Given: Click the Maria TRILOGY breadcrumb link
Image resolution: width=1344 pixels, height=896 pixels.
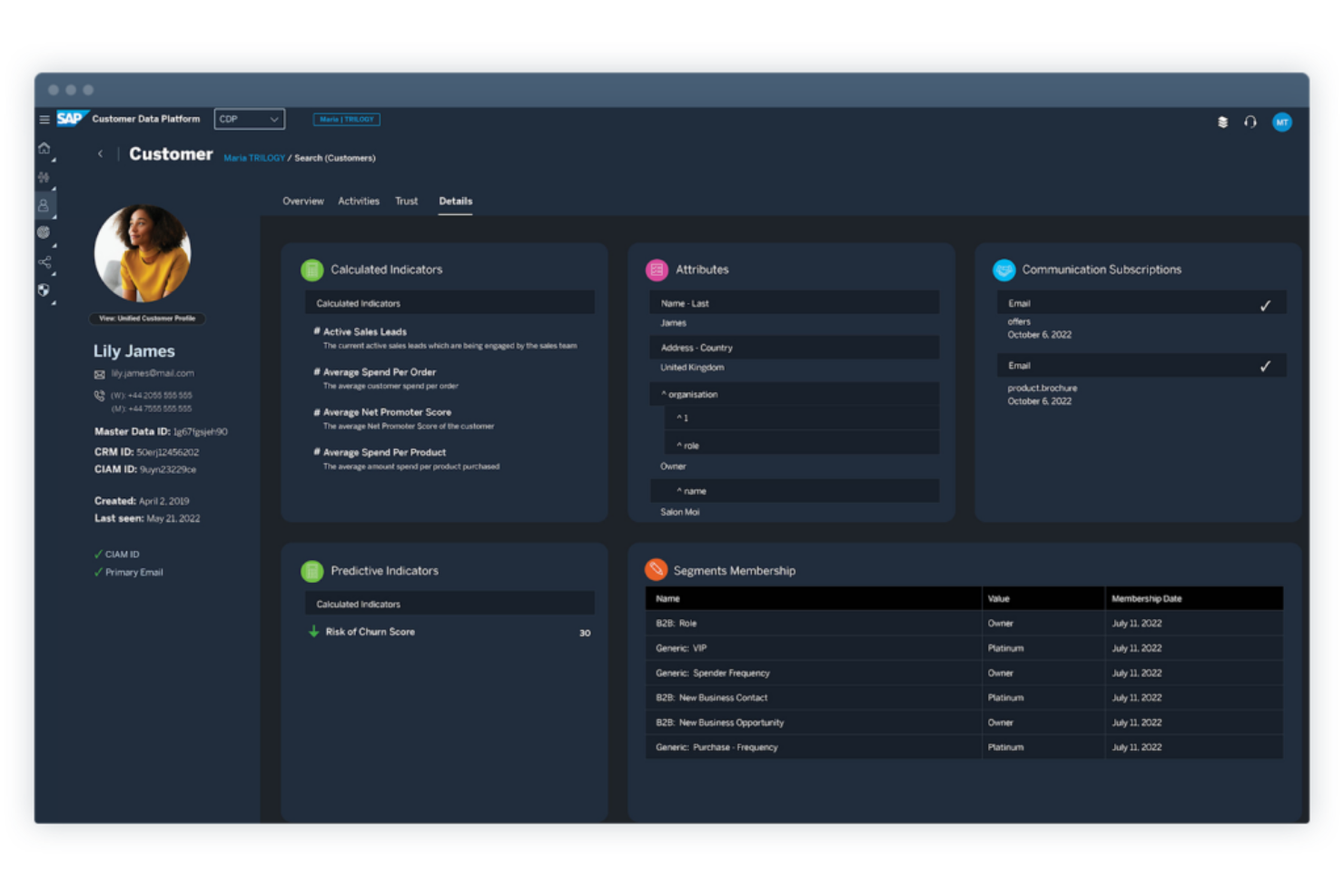Looking at the screenshot, I should click(x=253, y=157).
